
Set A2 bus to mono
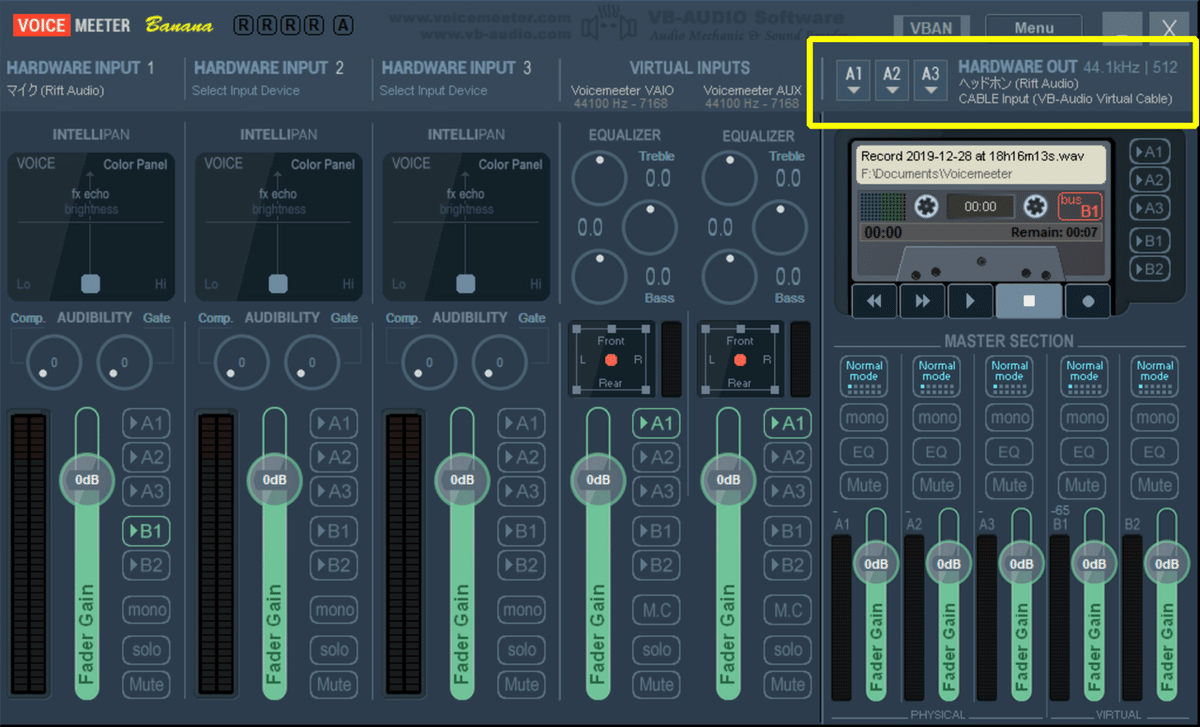click(x=937, y=418)
